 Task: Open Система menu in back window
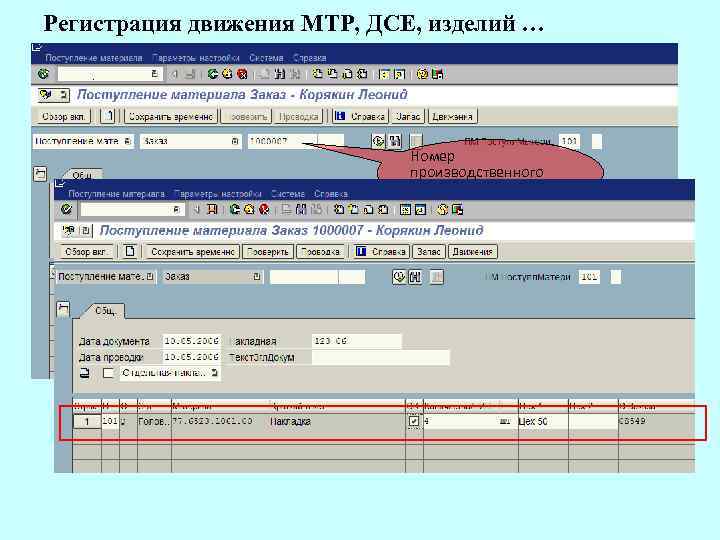[266, 58]
